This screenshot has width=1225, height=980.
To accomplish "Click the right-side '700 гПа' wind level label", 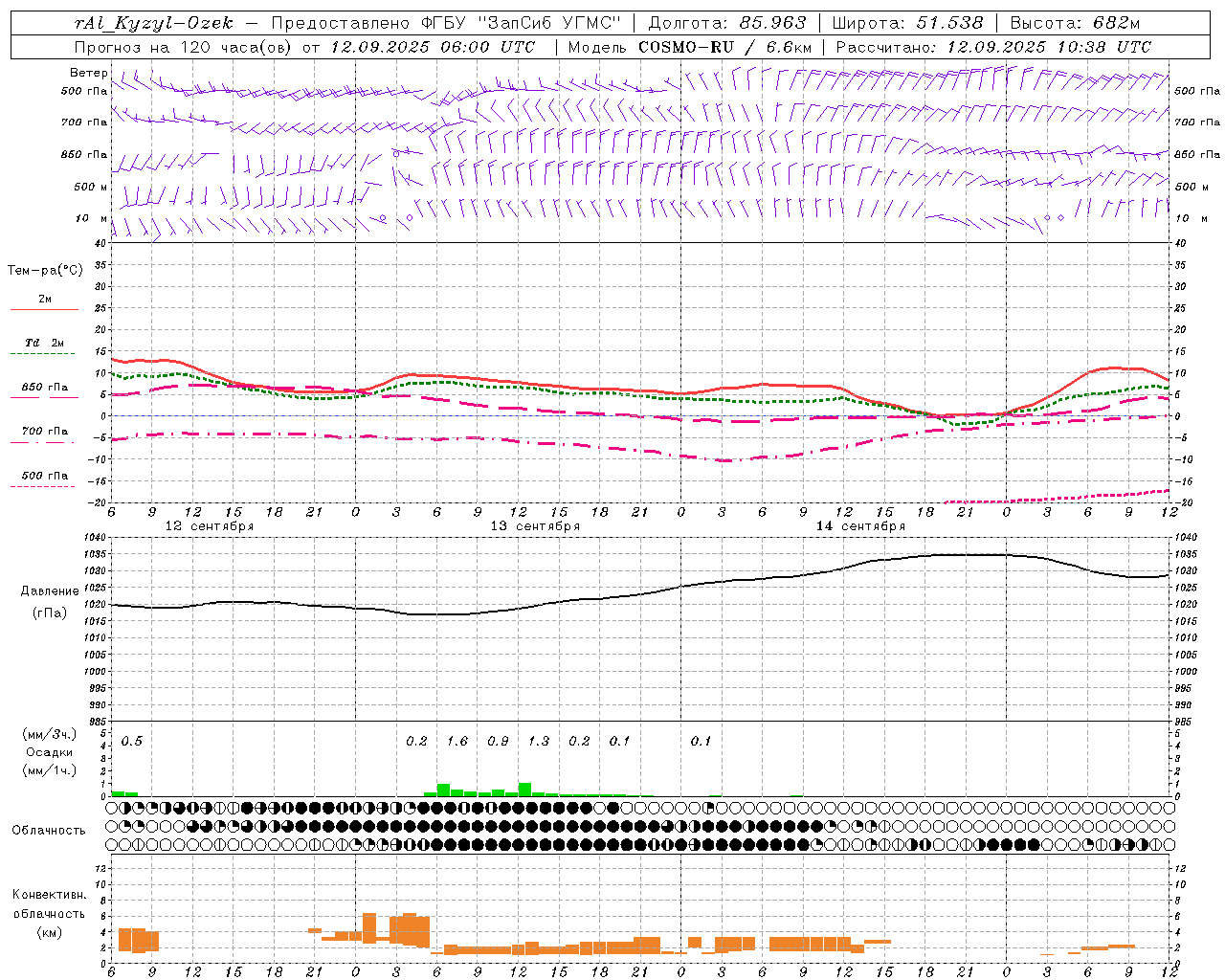I will (1197, 122).
